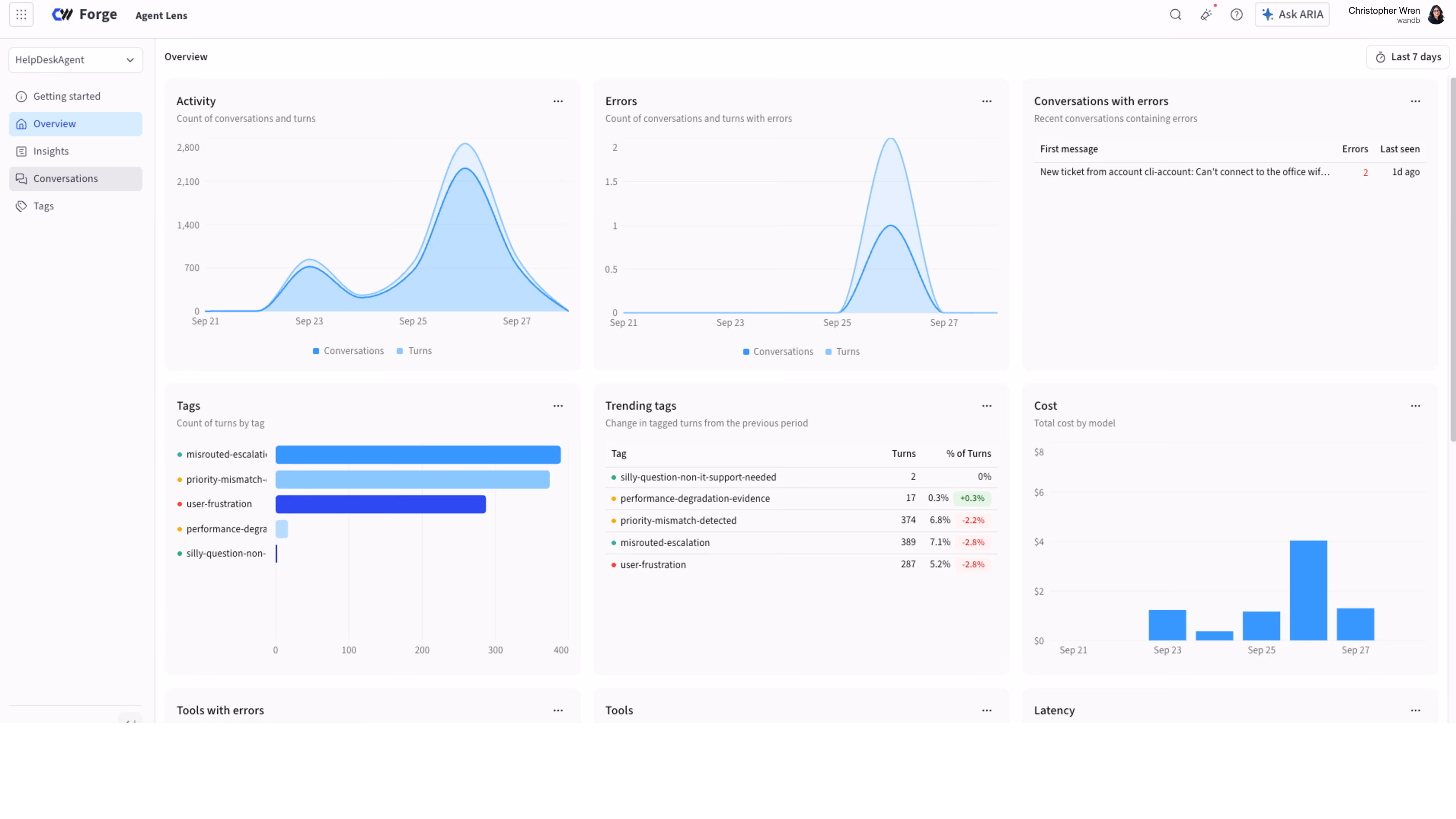Select priority-mismatch-detected trending tag row
Image resolution: width=1456 pixels, height=819 pixels.
tap(801, 520)
